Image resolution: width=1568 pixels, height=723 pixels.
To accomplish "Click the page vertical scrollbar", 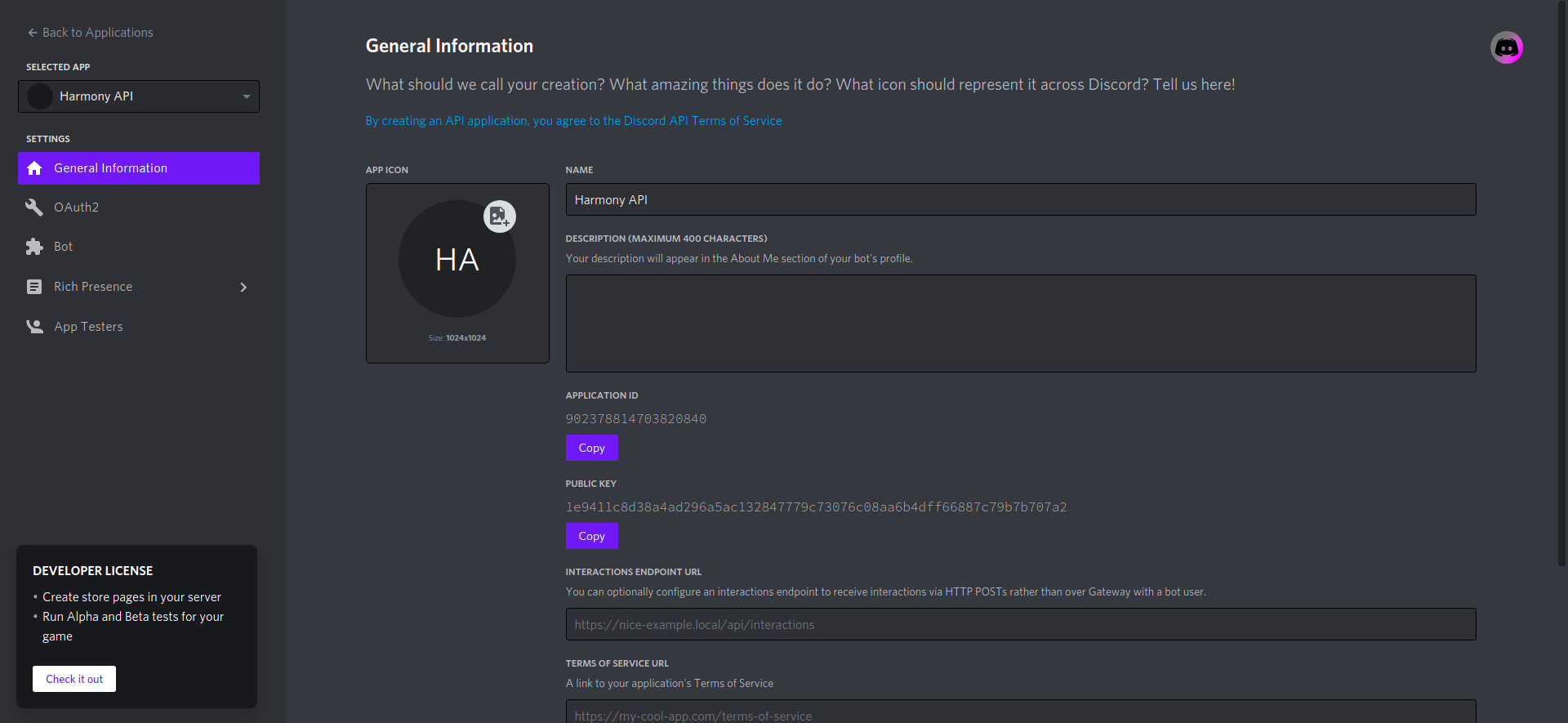I will (x=1562, y=282).
